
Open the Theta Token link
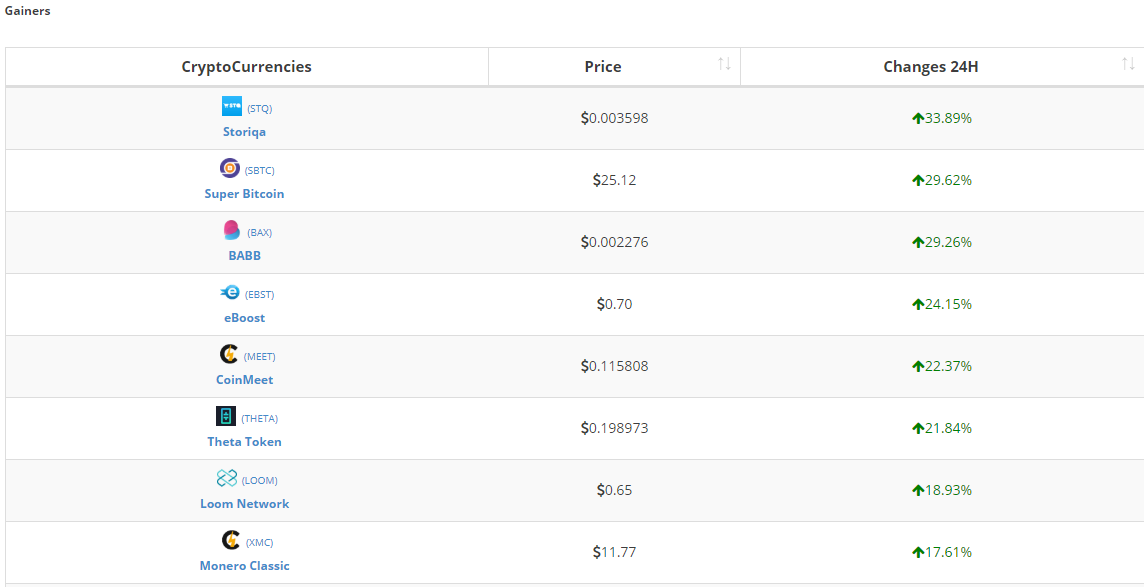click(x=244, y=441)
